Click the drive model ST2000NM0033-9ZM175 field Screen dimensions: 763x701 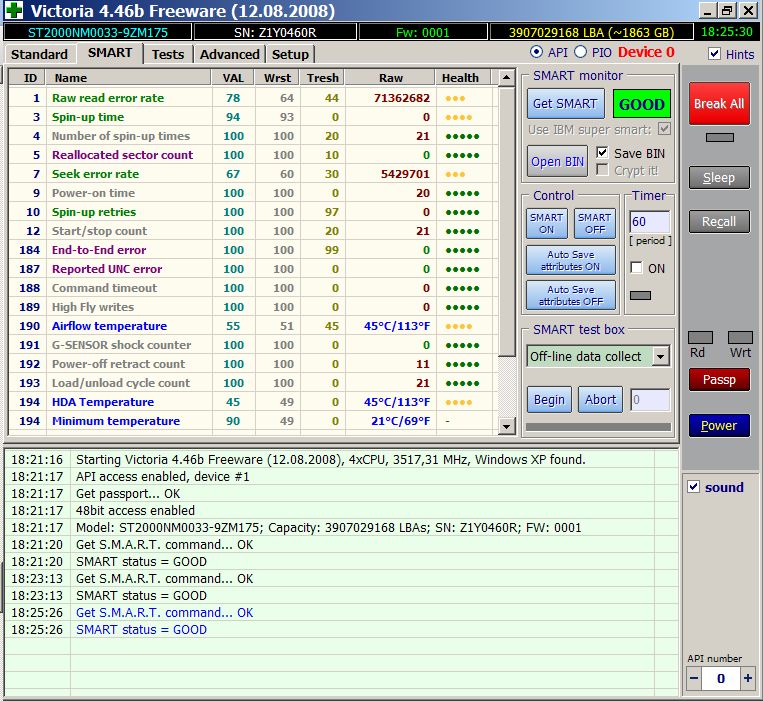pyautogui.click(x=98, y=32)
